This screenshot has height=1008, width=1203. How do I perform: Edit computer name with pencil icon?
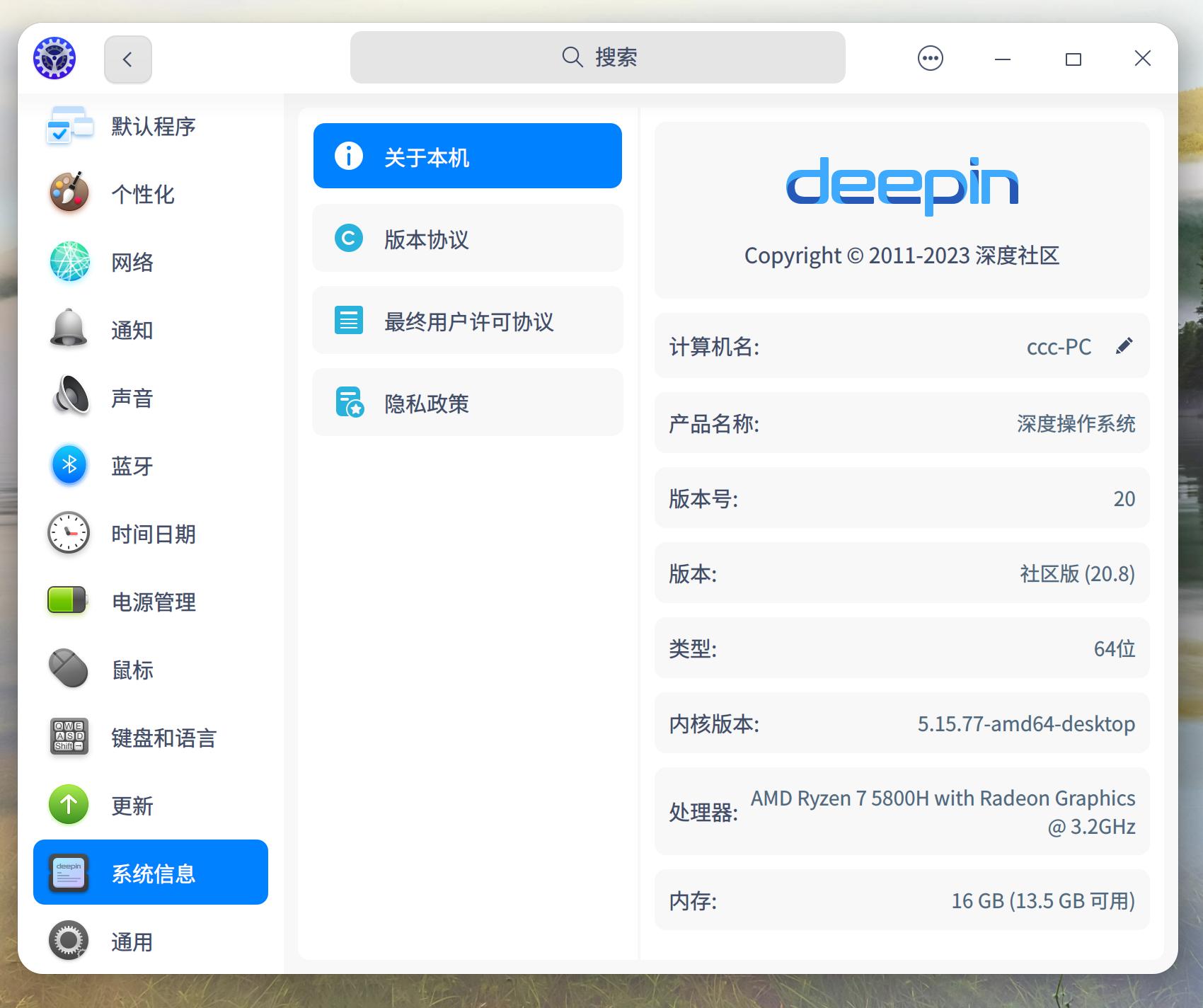(x=1124, y=346)
